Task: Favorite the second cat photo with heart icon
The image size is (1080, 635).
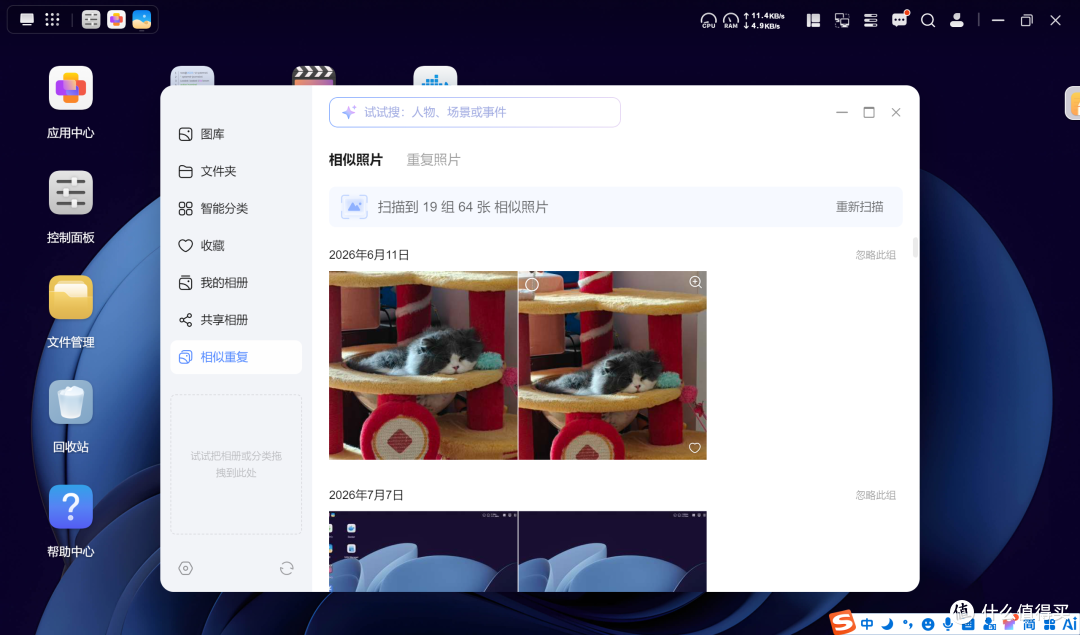Action: click(694, 448)
